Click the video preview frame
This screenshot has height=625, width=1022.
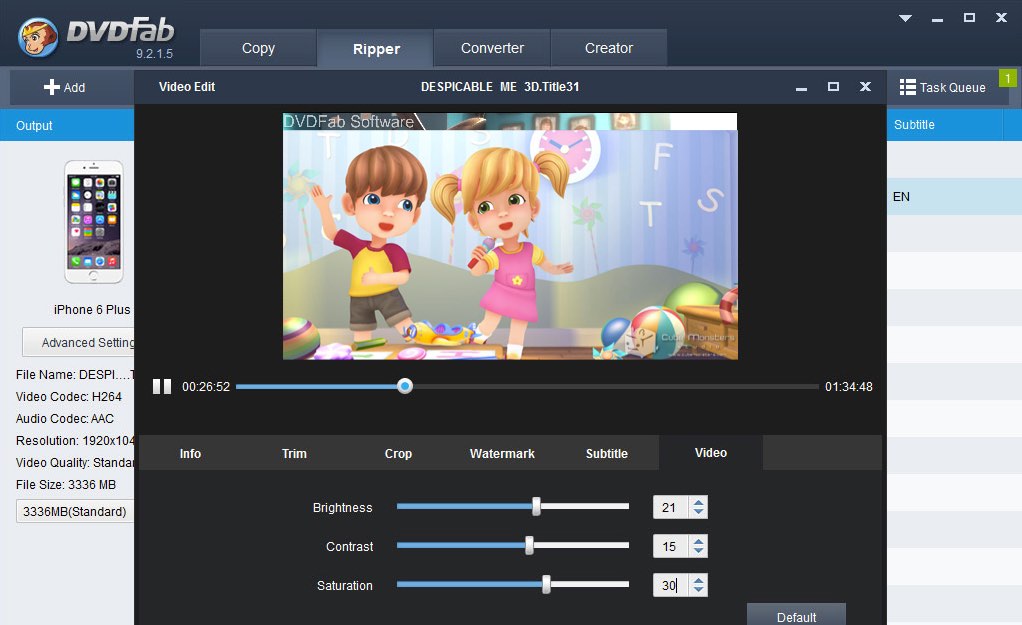click(510, 236)
